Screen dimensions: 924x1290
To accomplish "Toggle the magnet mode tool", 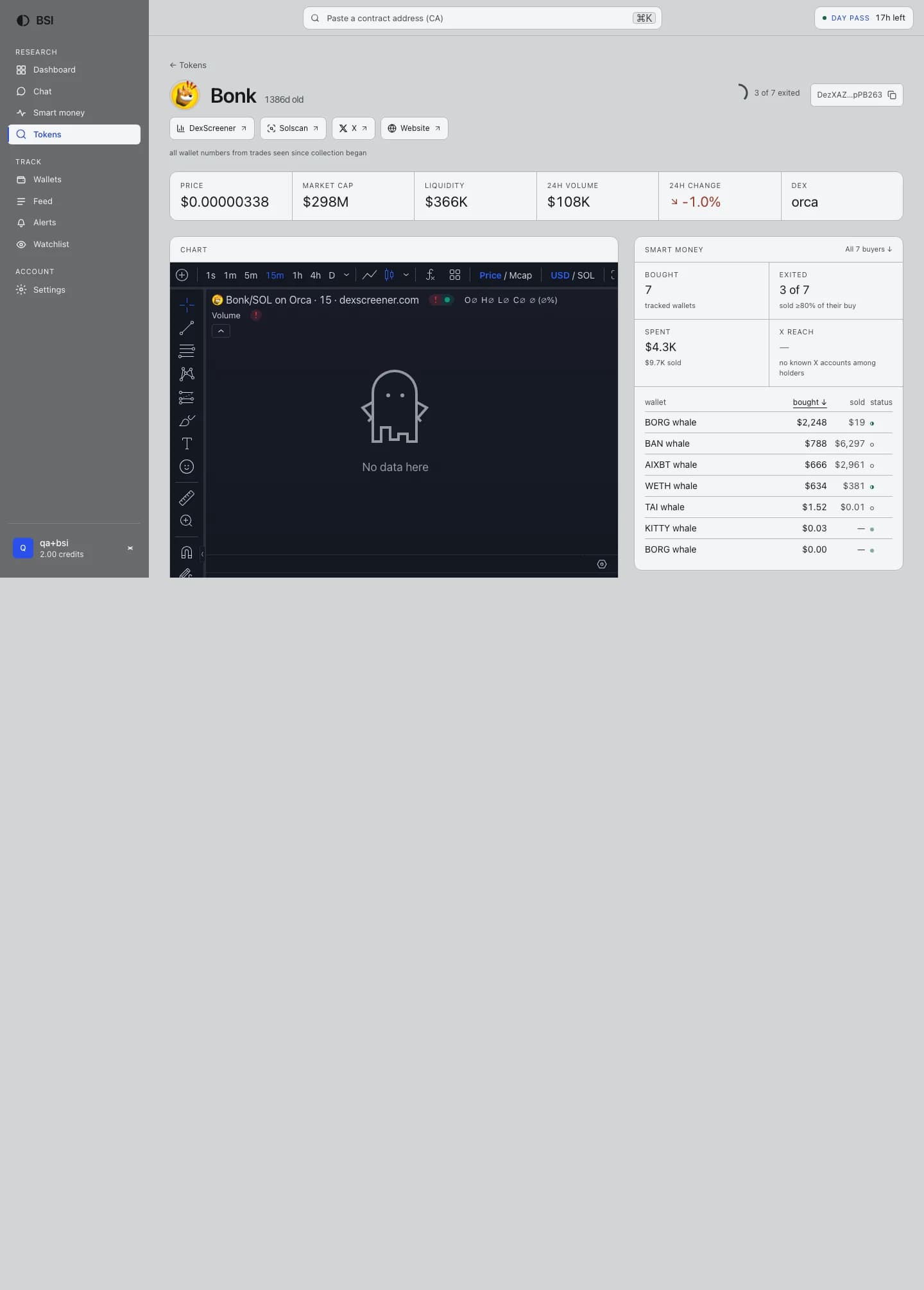I will 187,552.
